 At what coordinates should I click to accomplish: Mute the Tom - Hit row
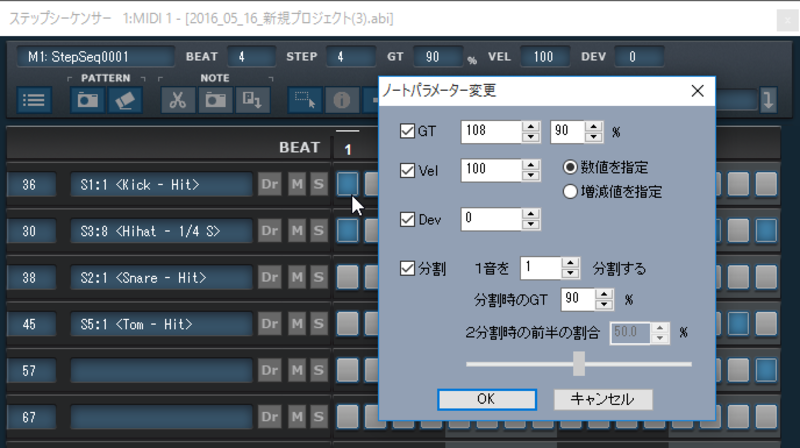click(x=297, y=323)
